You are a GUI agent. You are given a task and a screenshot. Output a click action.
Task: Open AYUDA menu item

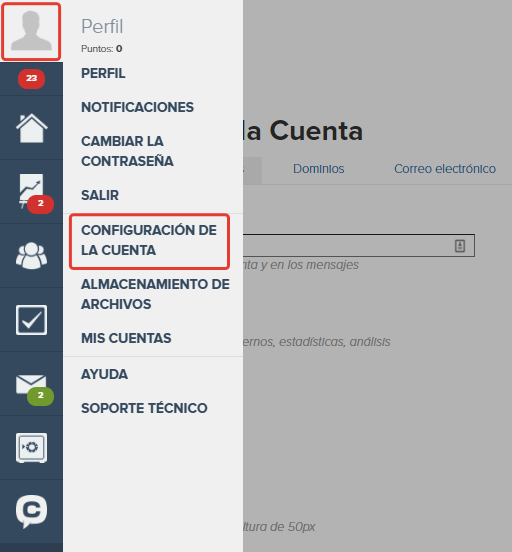[x=105, y=374]
